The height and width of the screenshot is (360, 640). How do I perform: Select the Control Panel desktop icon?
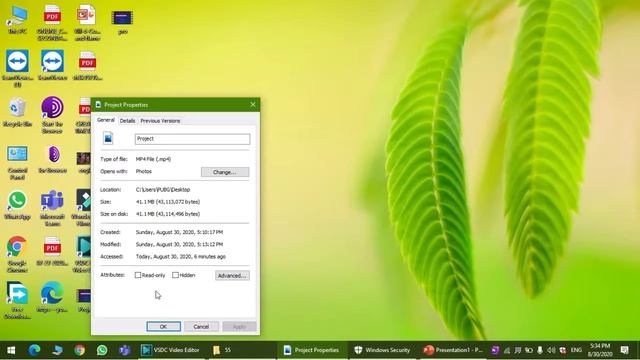(x=17, y=162)
